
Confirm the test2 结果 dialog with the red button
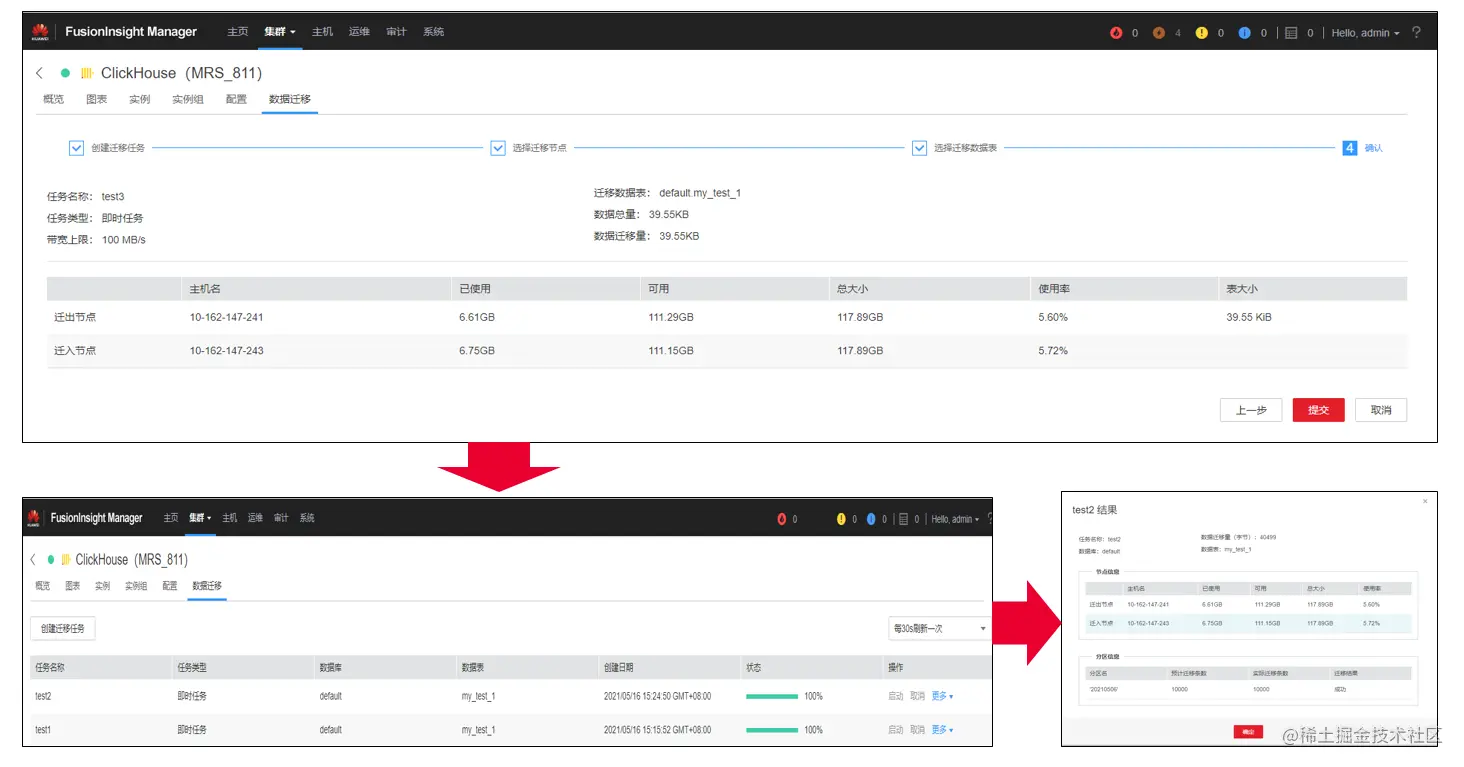coord(1248,732)
